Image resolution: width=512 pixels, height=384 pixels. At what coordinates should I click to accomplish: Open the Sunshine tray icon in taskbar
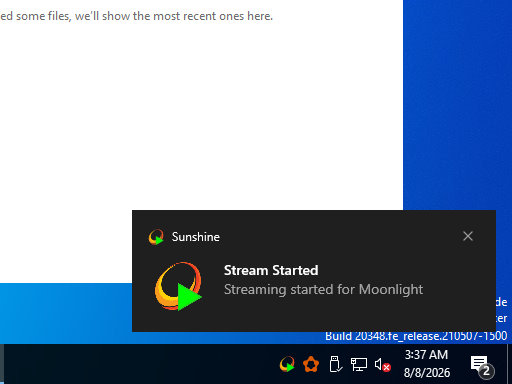pyautogui.click(x=287, y=364)
